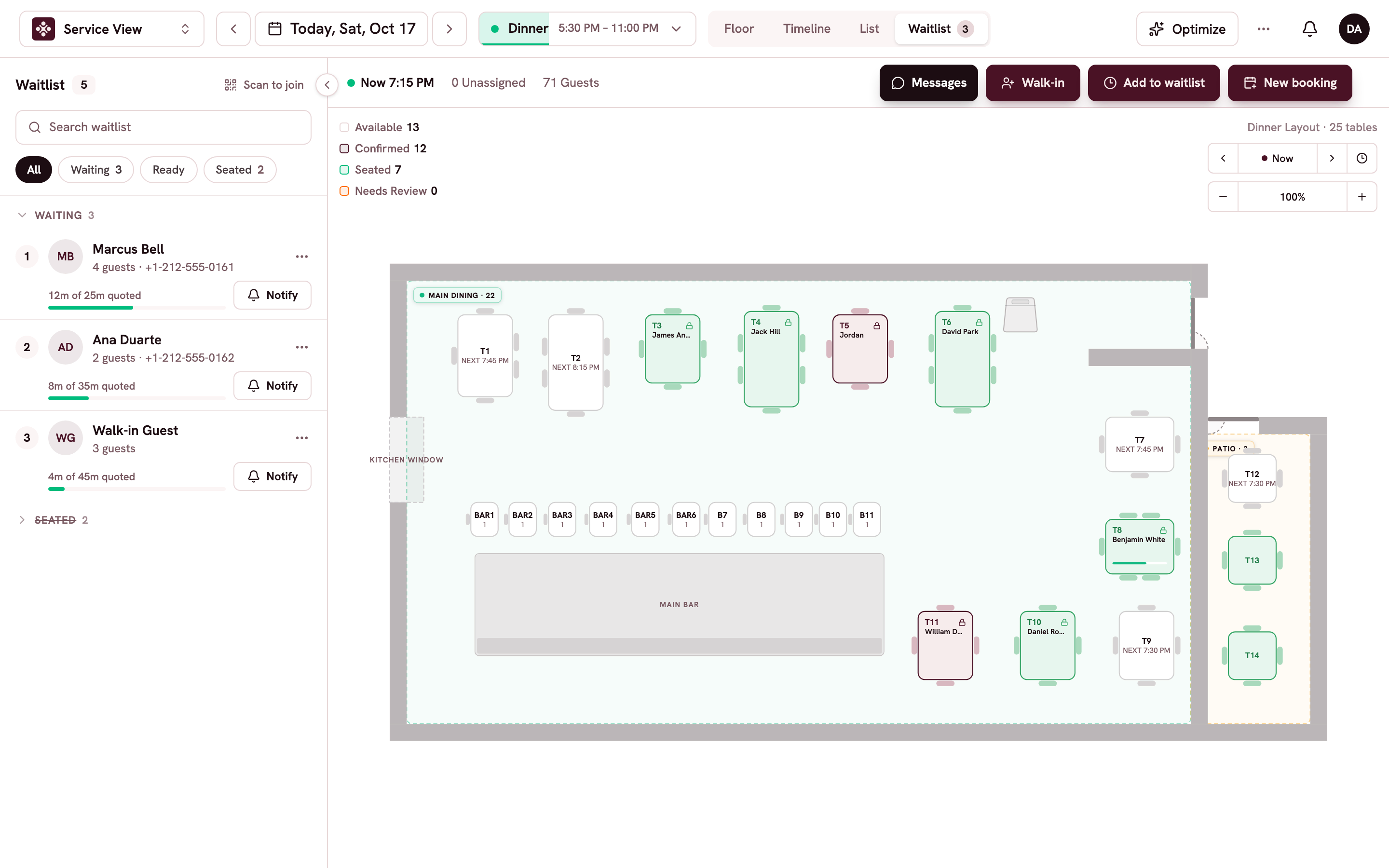This screenshot has width=1389, height=868.
Task: Zoom out the floor plan
Action: 1223,197
